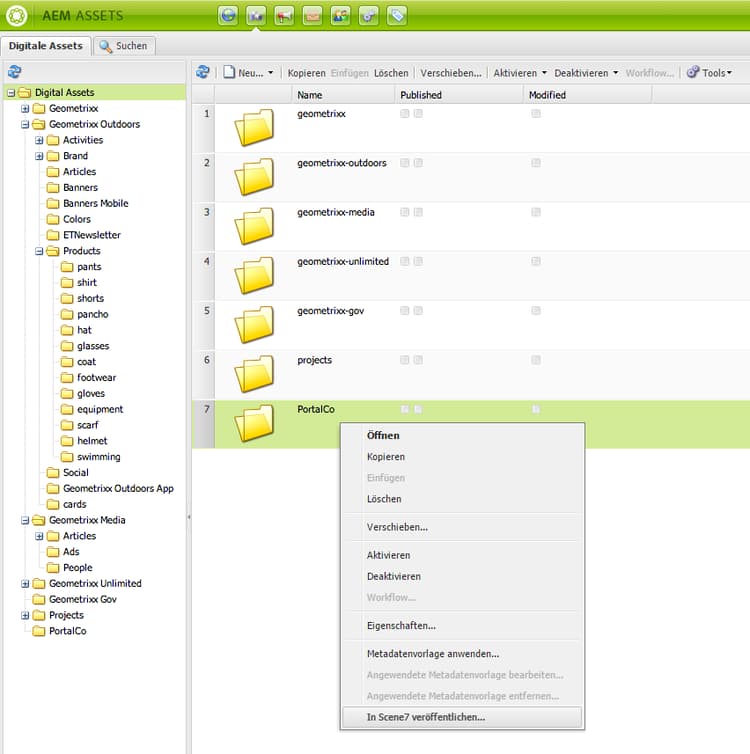This screenshot has height=754, width=750.
Task: Expand the Brand tree folder
Action: tap(39, 156)
